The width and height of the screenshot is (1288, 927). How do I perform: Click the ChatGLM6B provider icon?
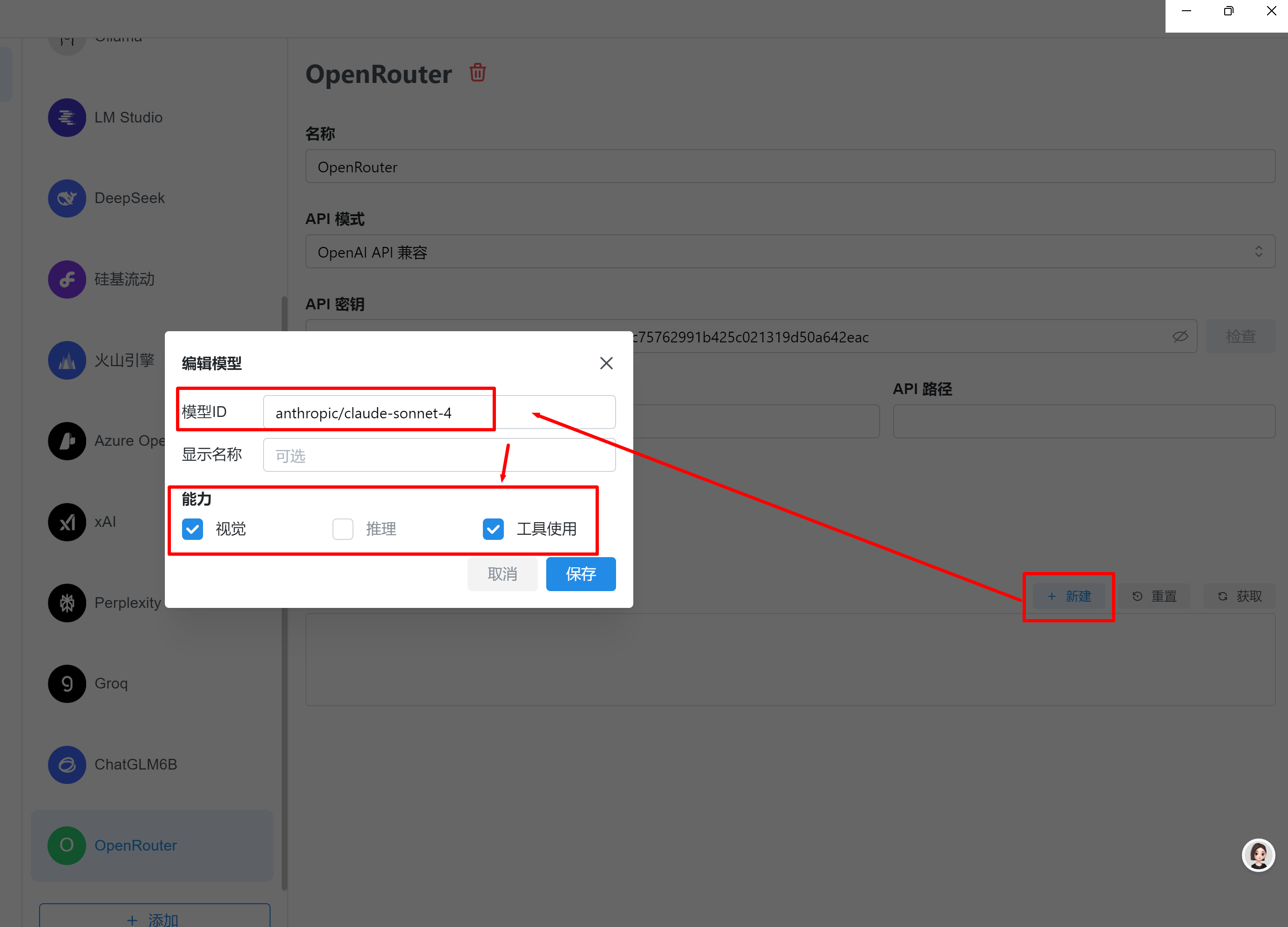[67, 764]
